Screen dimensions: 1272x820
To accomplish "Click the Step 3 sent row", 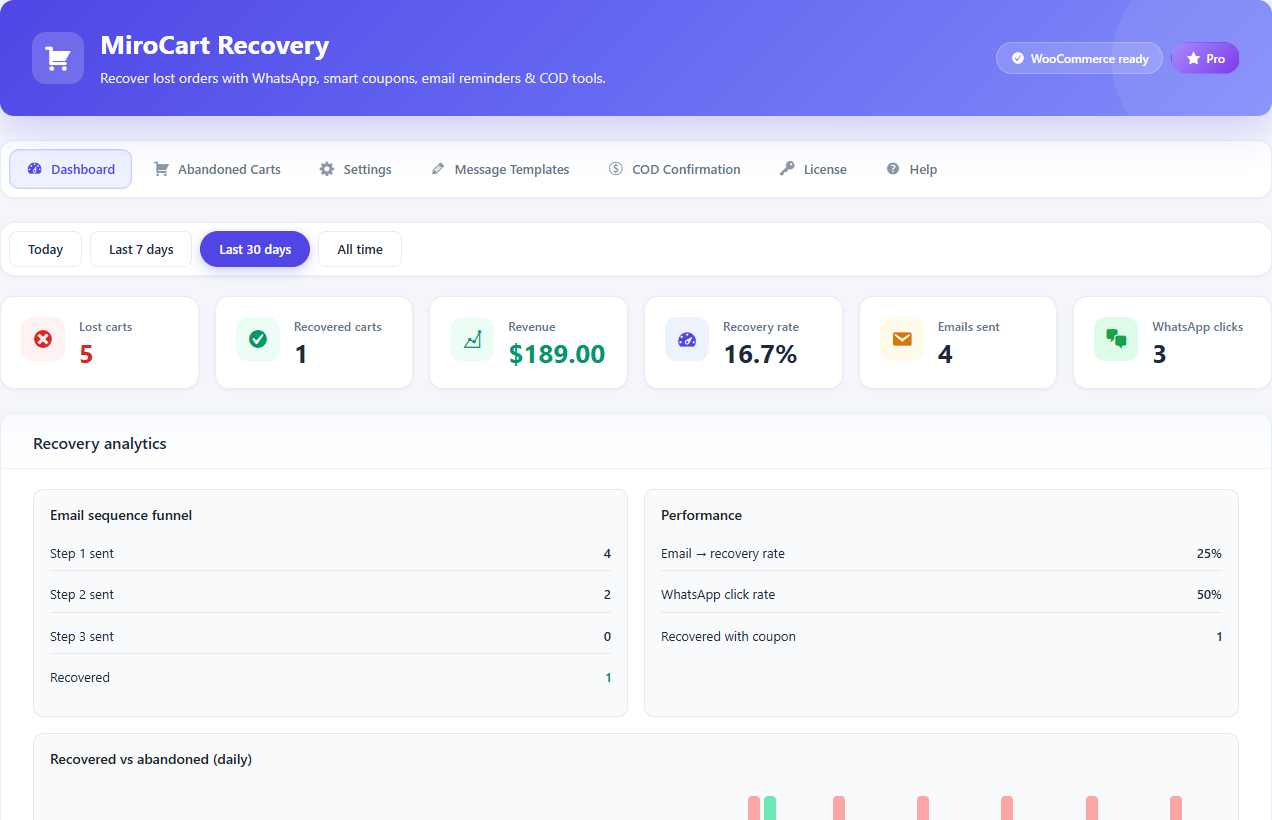I will 330,636.
